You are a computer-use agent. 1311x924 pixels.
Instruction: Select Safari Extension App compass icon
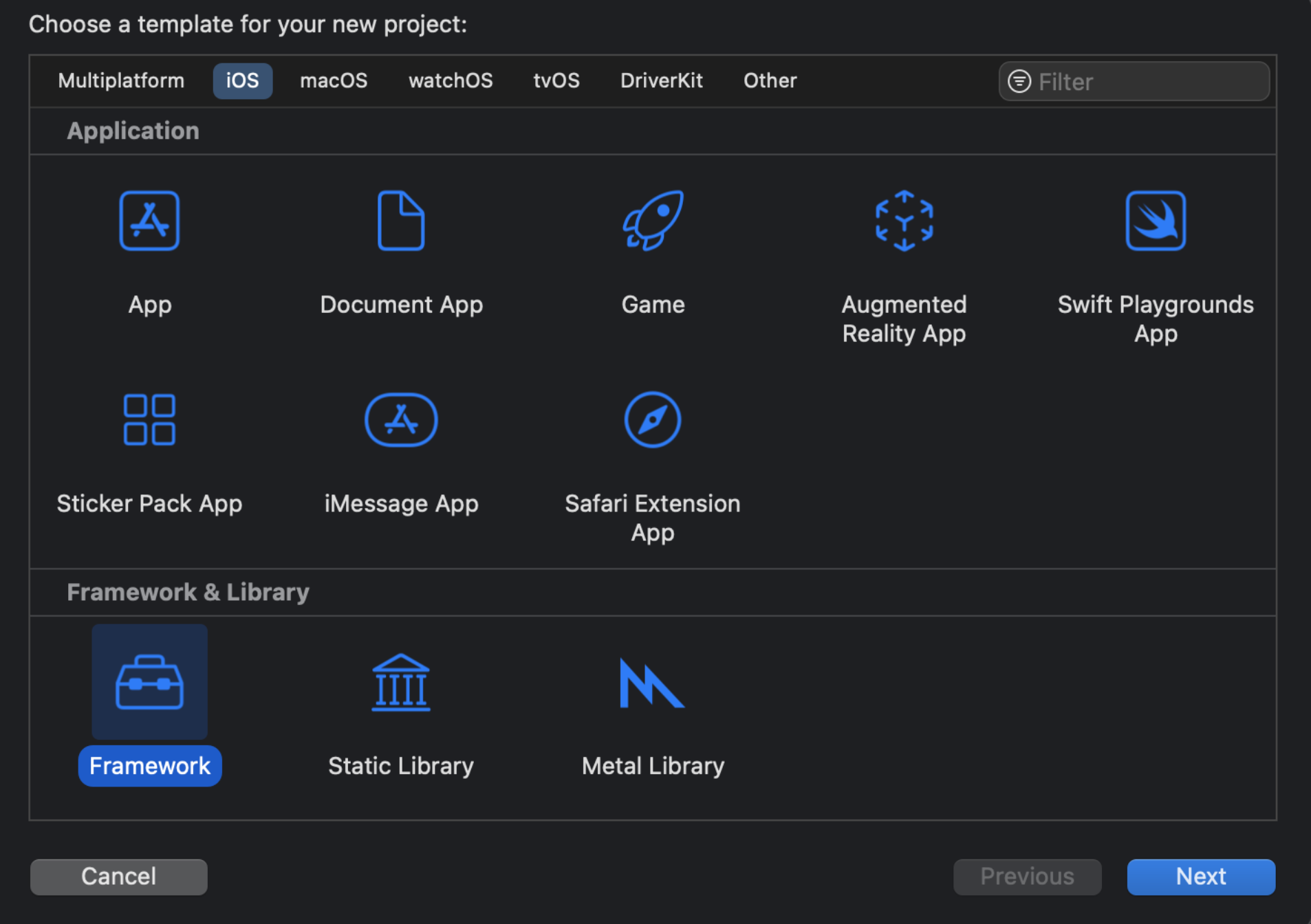(x=653, y=419)
